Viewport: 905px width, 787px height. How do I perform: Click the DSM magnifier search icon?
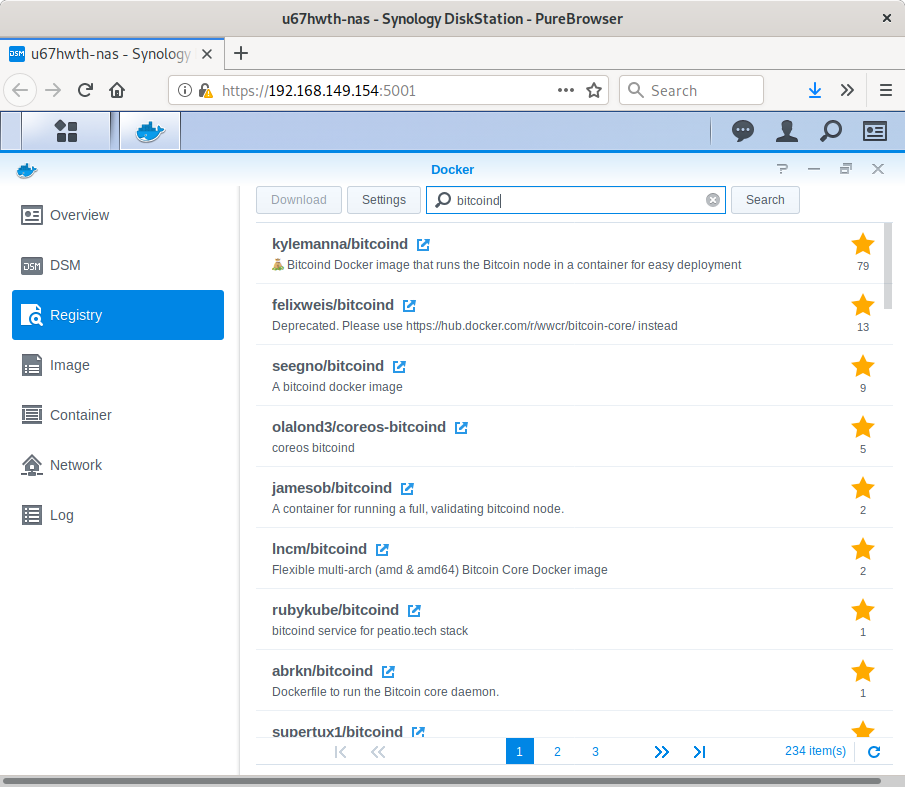coord(831,131)
